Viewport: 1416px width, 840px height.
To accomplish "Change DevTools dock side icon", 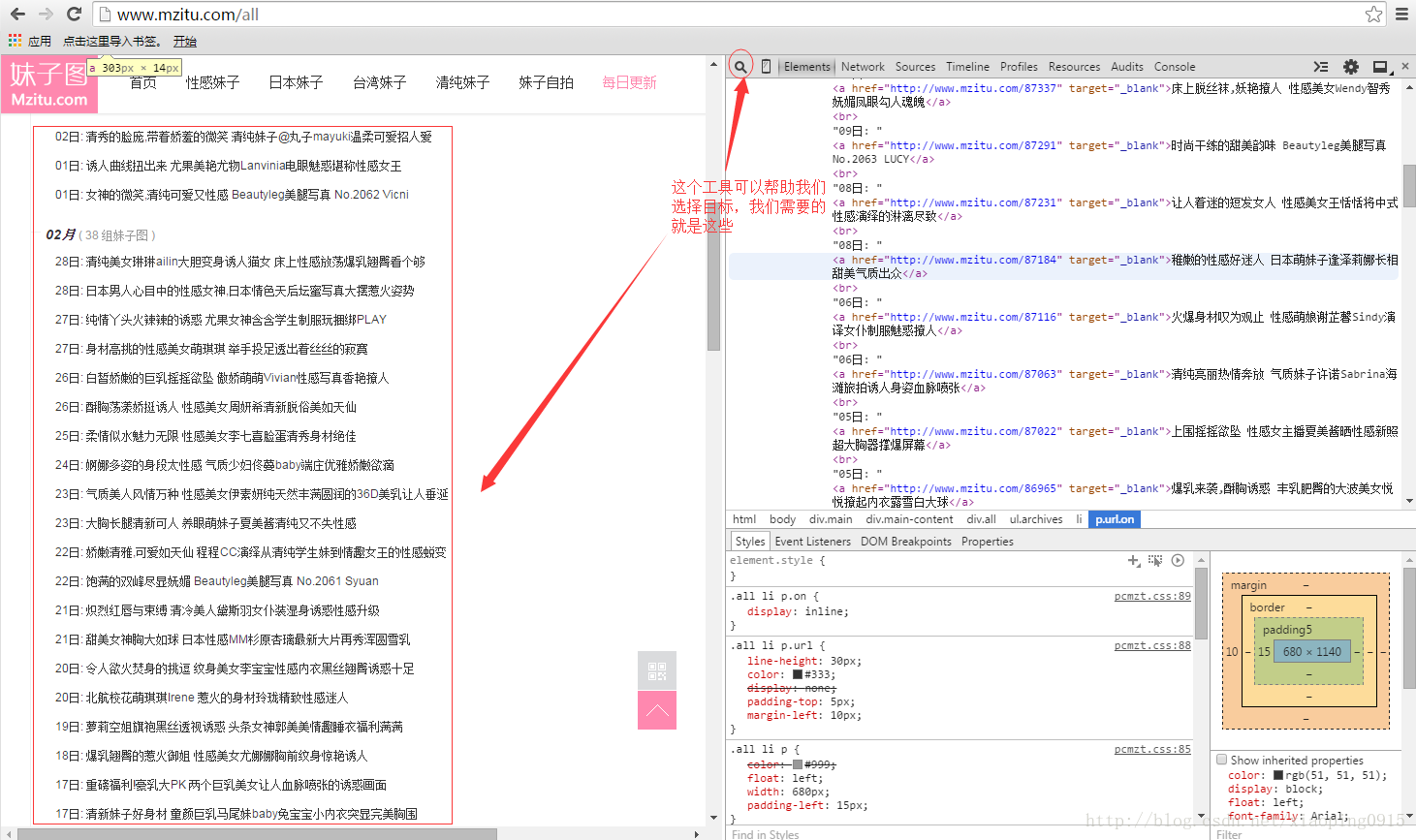I will (x=1381, y=67).
